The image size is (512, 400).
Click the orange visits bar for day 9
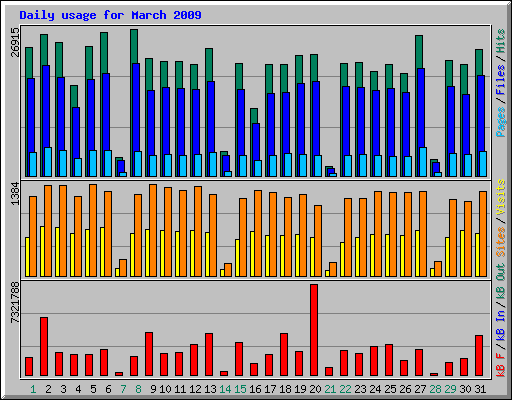153,230
